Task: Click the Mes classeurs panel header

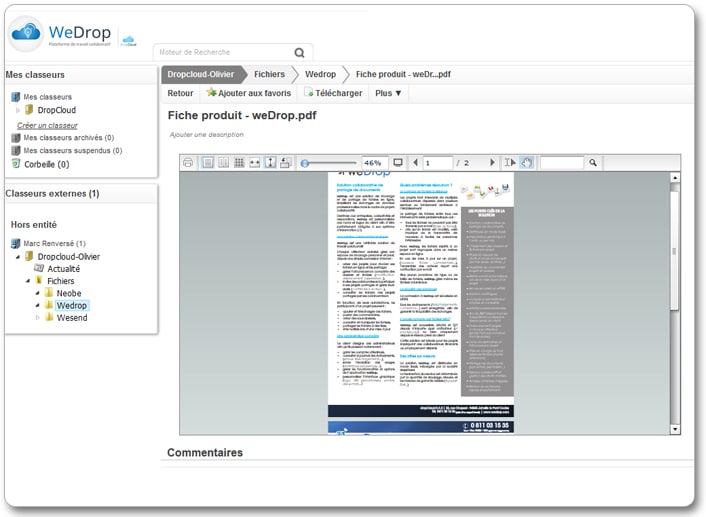Action: click(x=35, y=75)
